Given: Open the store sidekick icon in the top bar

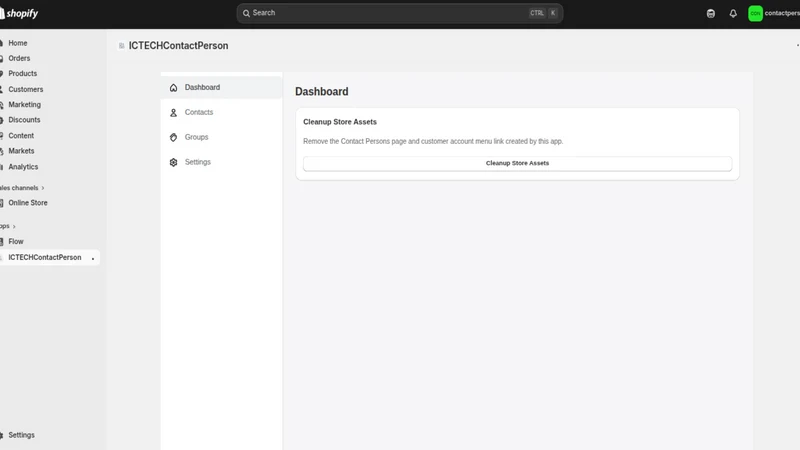Looking at the screenshot, I should click(711, 14).
